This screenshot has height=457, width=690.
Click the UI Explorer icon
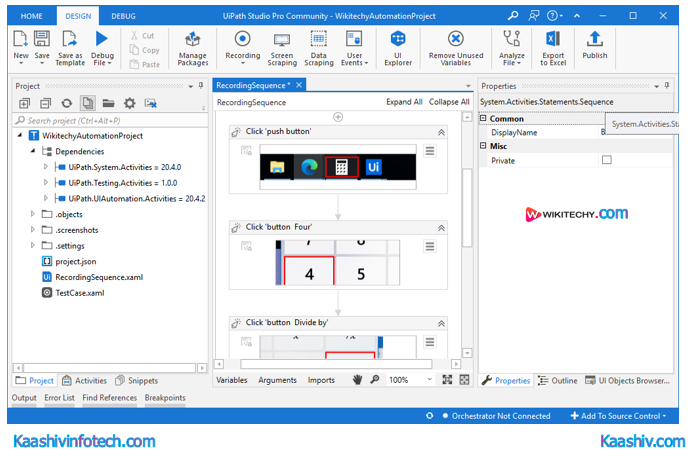pos(397,46)
